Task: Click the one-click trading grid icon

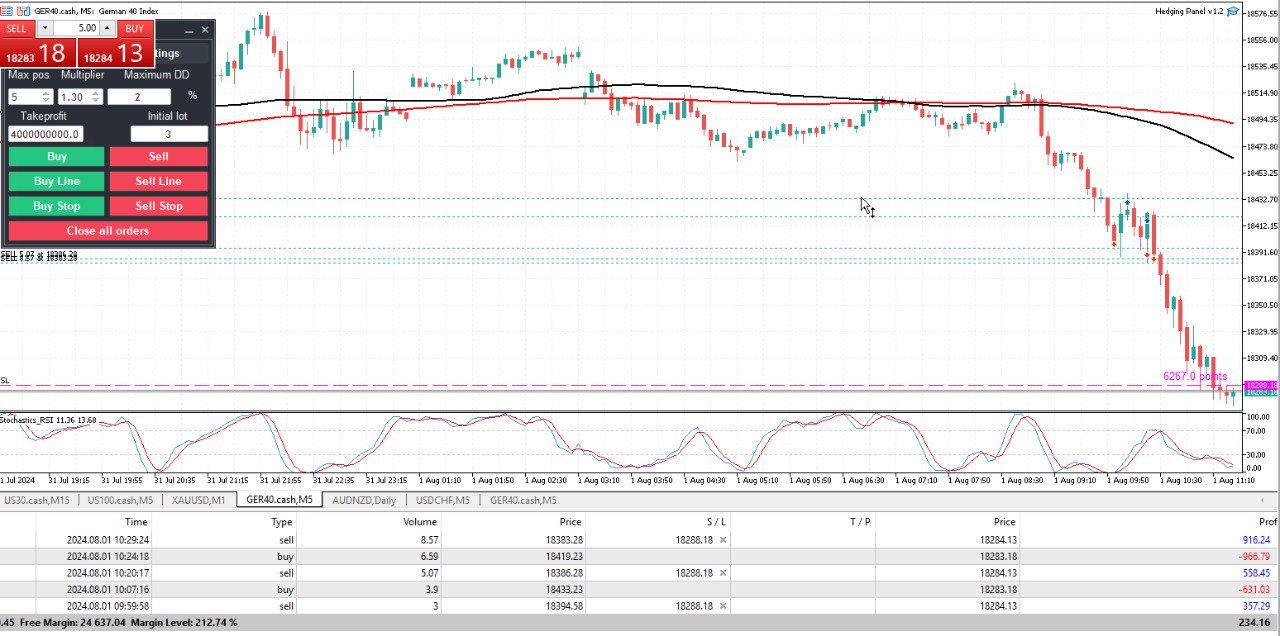Action: click(x=8, y=11)
